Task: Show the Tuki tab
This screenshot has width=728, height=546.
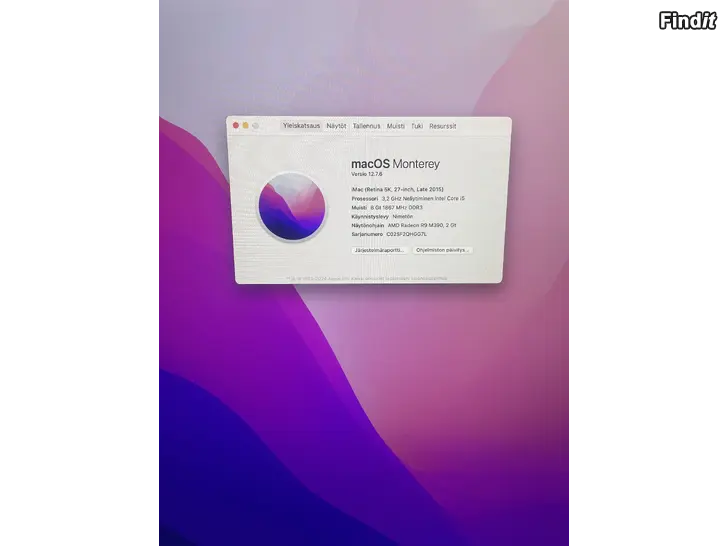Action: (x=417, y=126)
